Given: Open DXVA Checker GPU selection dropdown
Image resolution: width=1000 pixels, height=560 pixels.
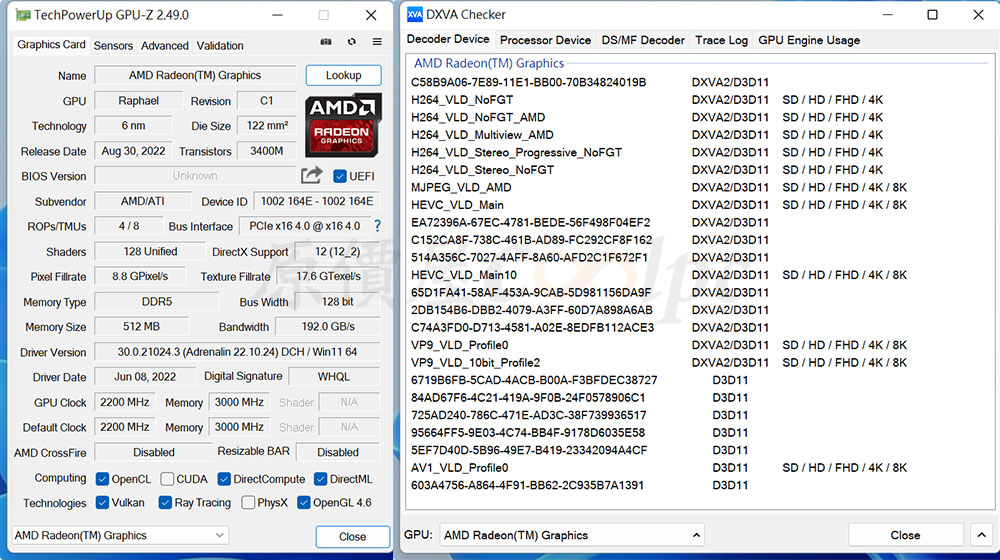Looking at the screenshot, I should pos(572,535).
